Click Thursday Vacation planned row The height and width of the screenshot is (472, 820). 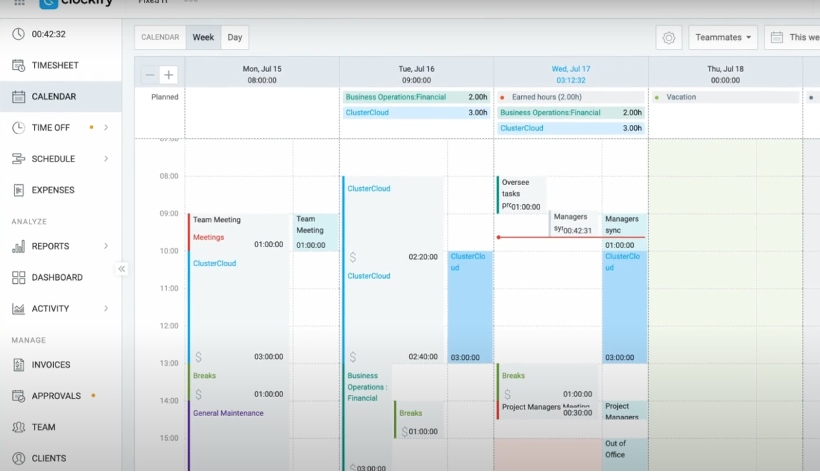pyautogui.click(x=725, y=97)
